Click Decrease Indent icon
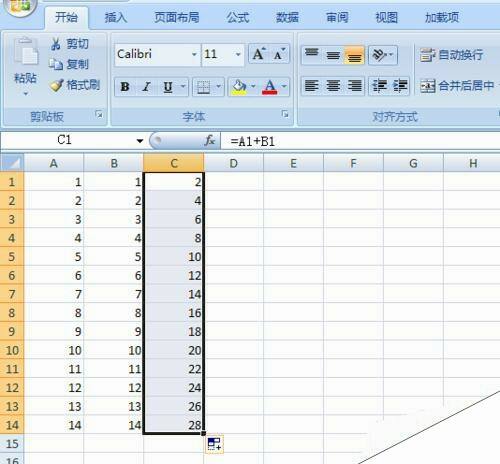500x464 pixels. pos(379,86)
